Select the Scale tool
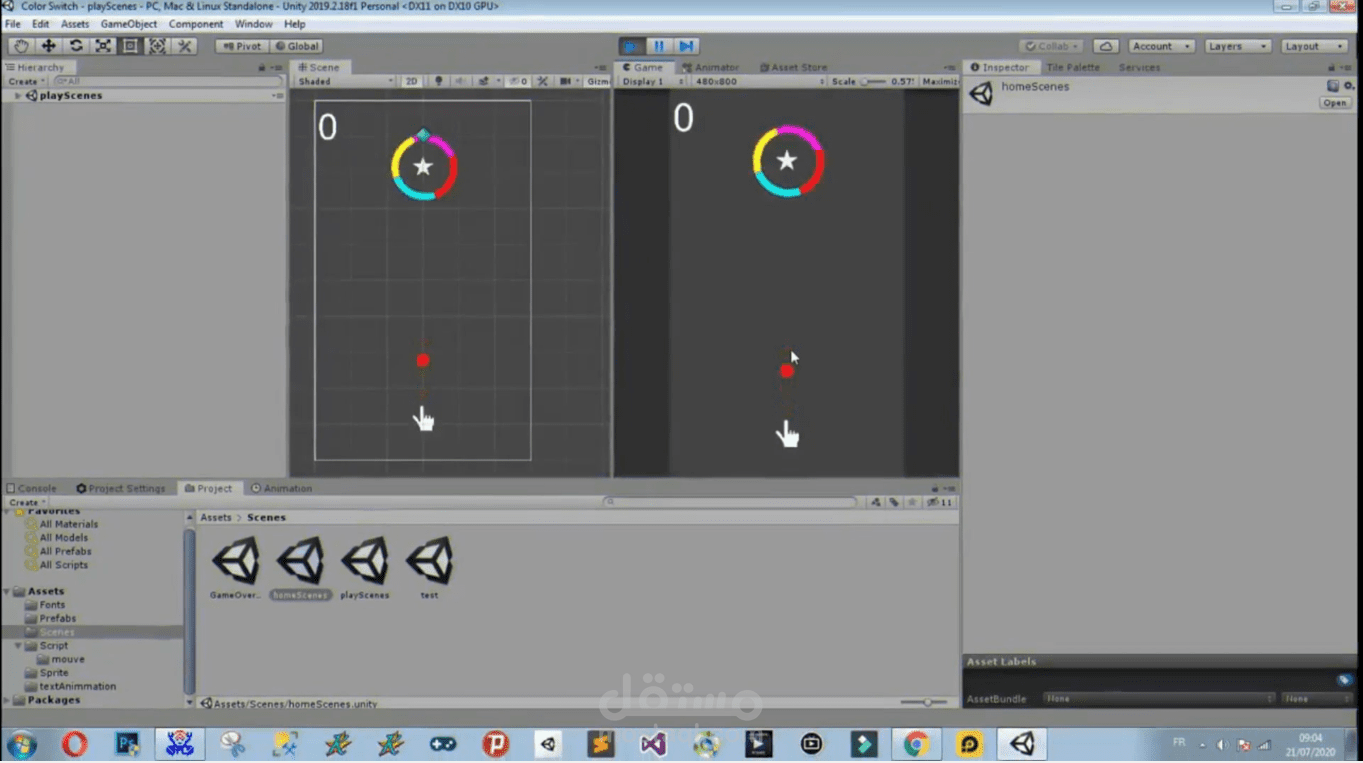 click(x=103, y=46)
